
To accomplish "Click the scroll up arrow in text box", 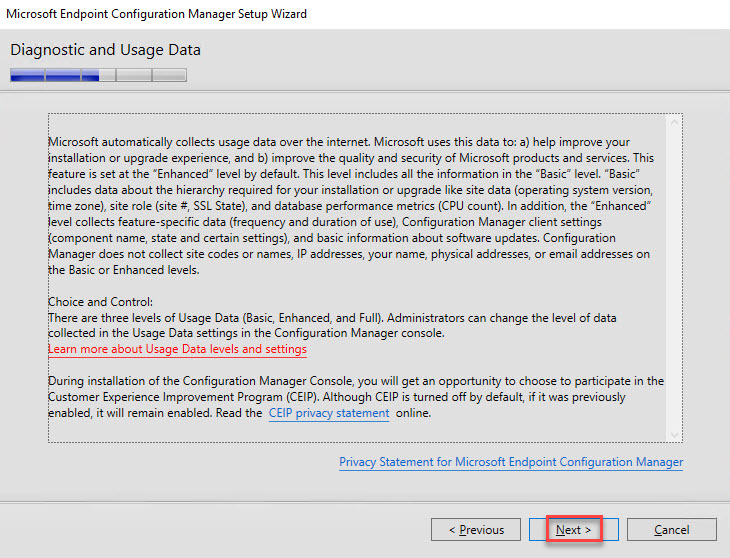I will point(674,122).
